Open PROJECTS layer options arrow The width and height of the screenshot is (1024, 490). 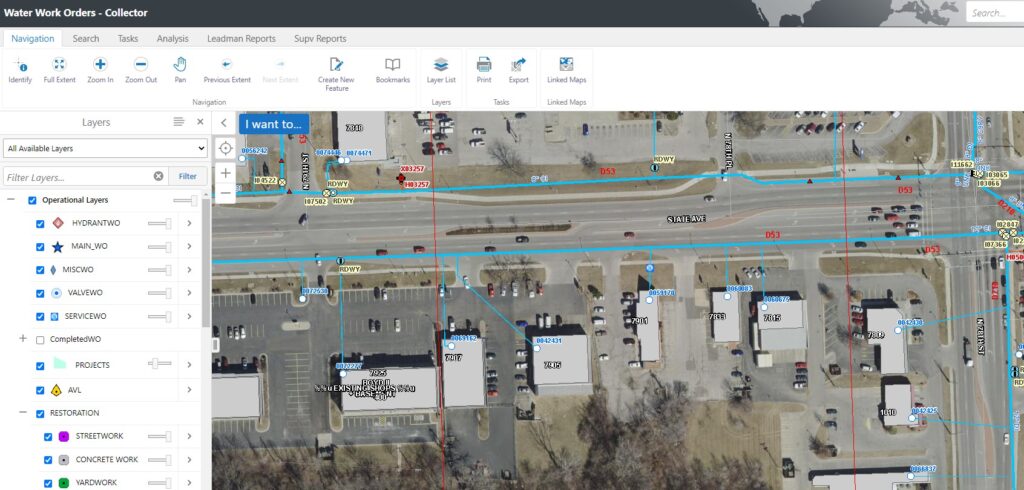click(x=189, y=365)
